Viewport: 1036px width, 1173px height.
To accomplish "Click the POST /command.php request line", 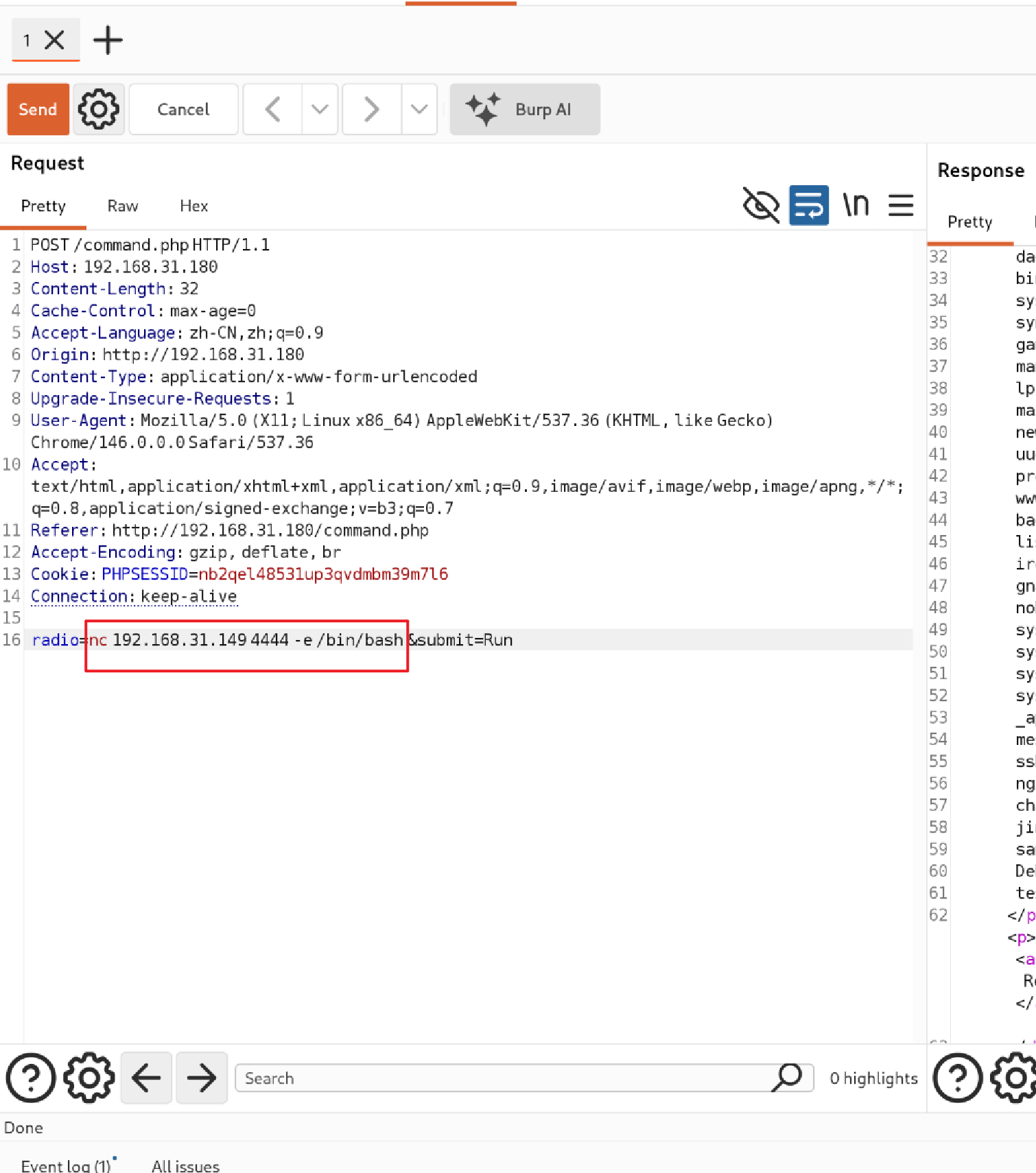I will coord(150,245).
